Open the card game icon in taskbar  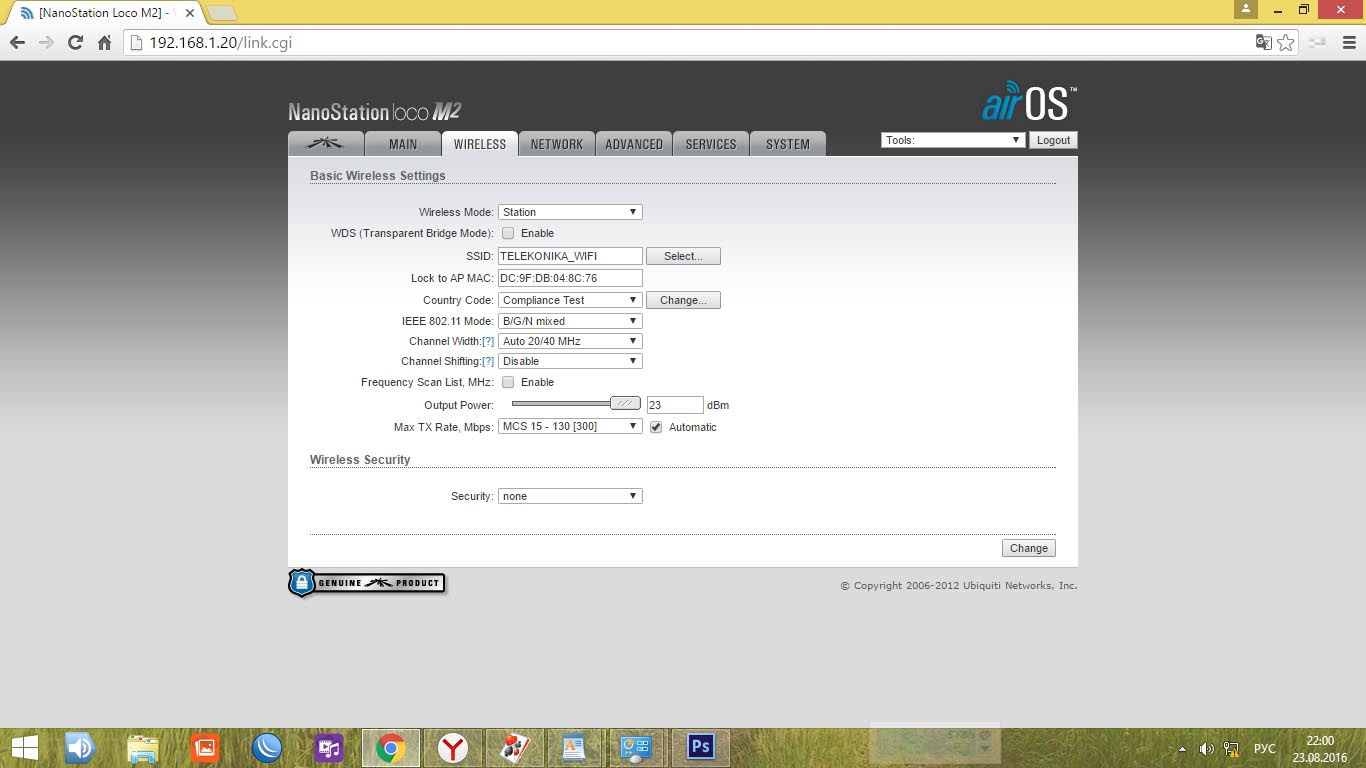point(515,747)
